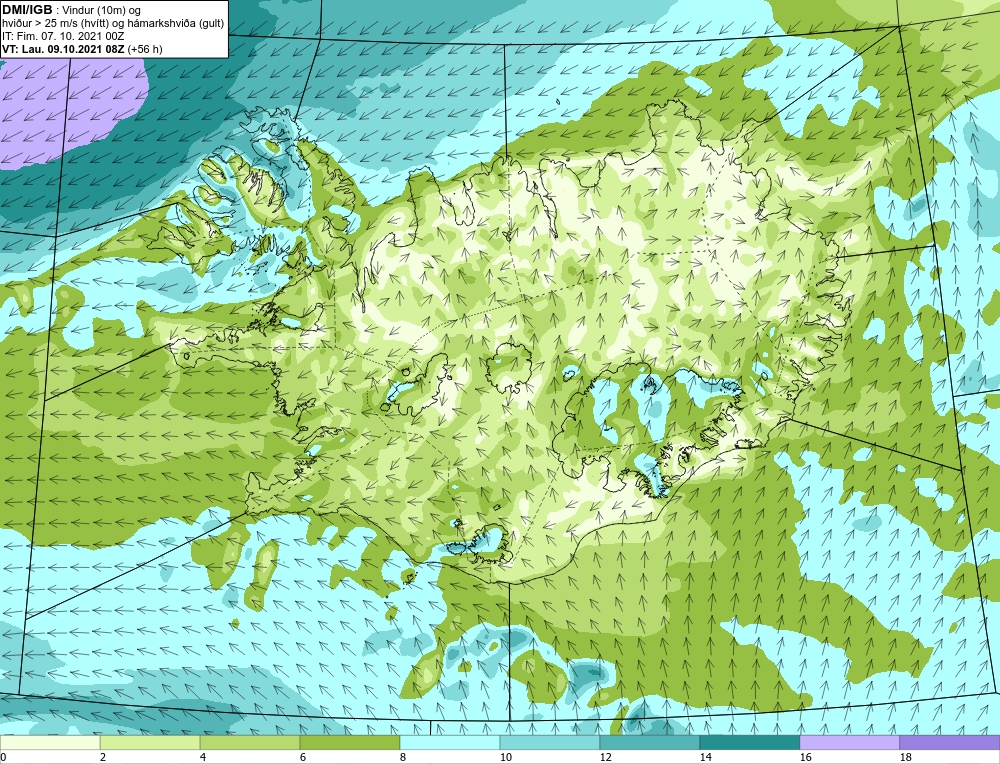The width and height of the screenshot is (1000, 764).
Task: Click the DMI/IGB title text
Action: (x=27, y=10)
